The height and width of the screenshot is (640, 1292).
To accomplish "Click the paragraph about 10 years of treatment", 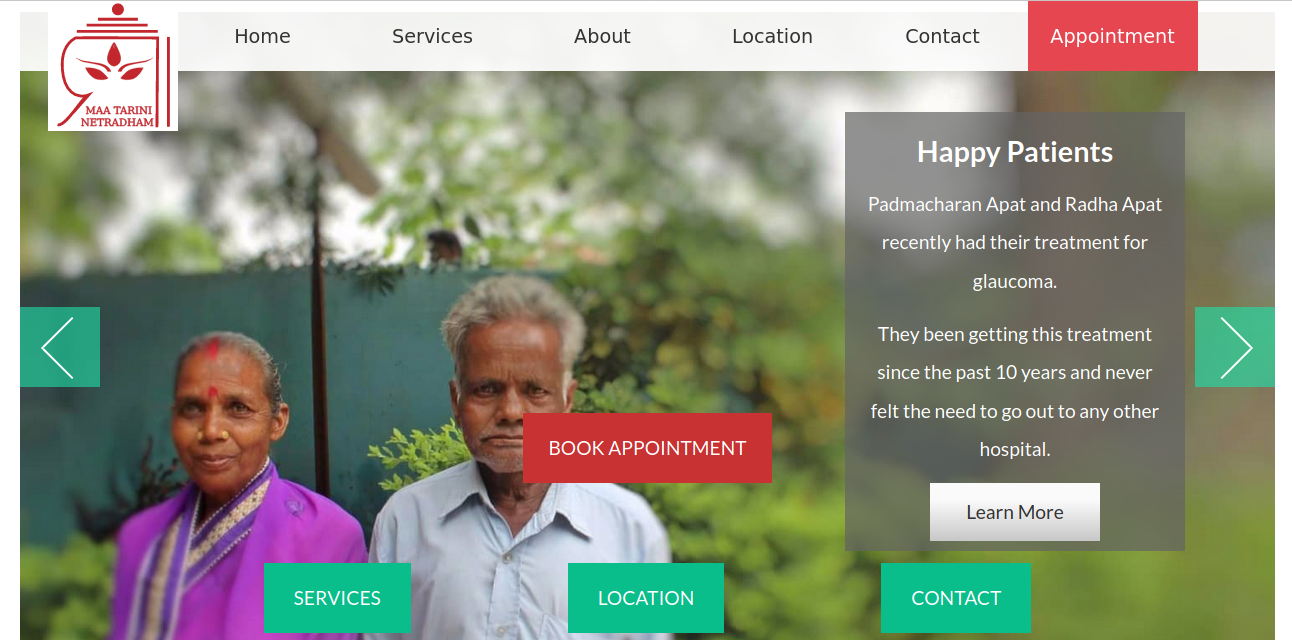I will (1015, 392).
